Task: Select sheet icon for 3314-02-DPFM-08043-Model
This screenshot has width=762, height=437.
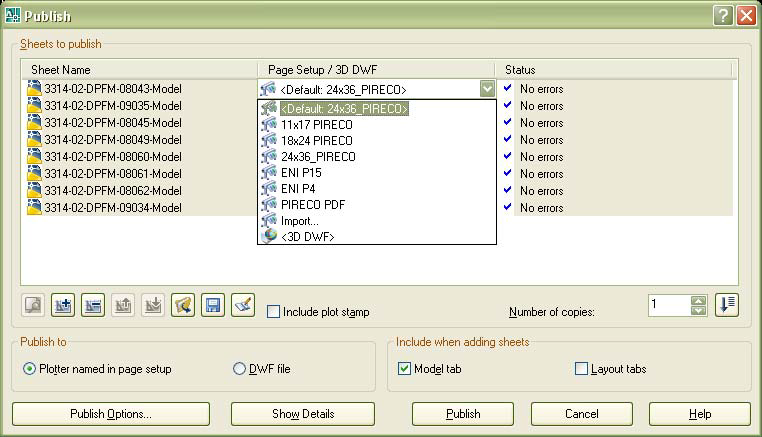Action: (x=34, y=88)
